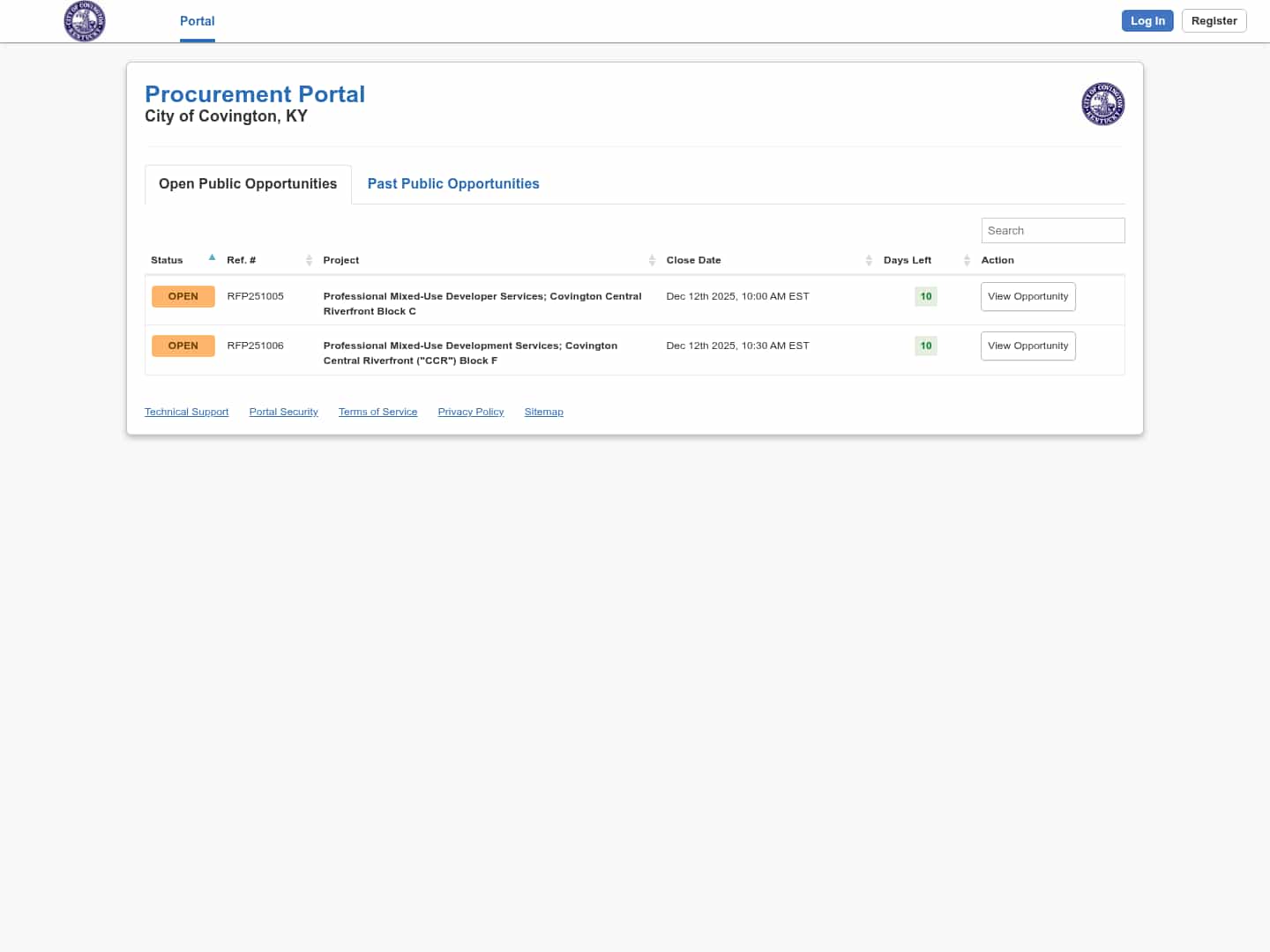Go to the Sitemap link
Image resolution: width=1270 pixels, height=952 pixels.
tap(543, 412)
